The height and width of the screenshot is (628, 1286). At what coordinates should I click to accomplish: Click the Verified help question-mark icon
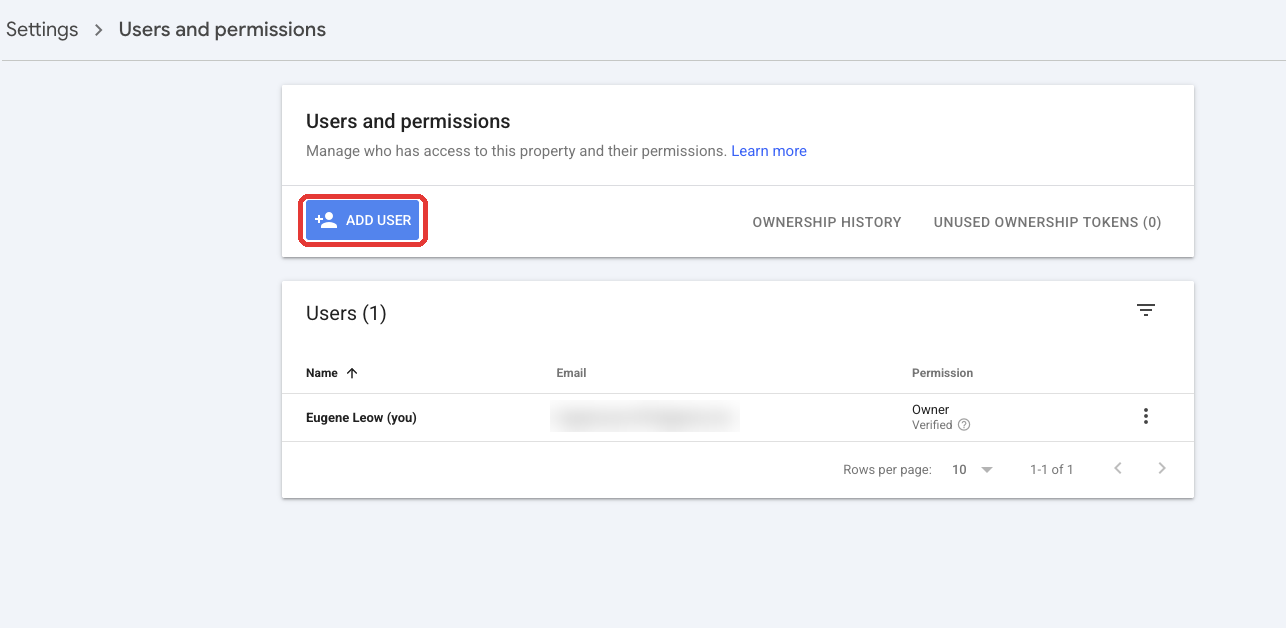coord(964,425)
